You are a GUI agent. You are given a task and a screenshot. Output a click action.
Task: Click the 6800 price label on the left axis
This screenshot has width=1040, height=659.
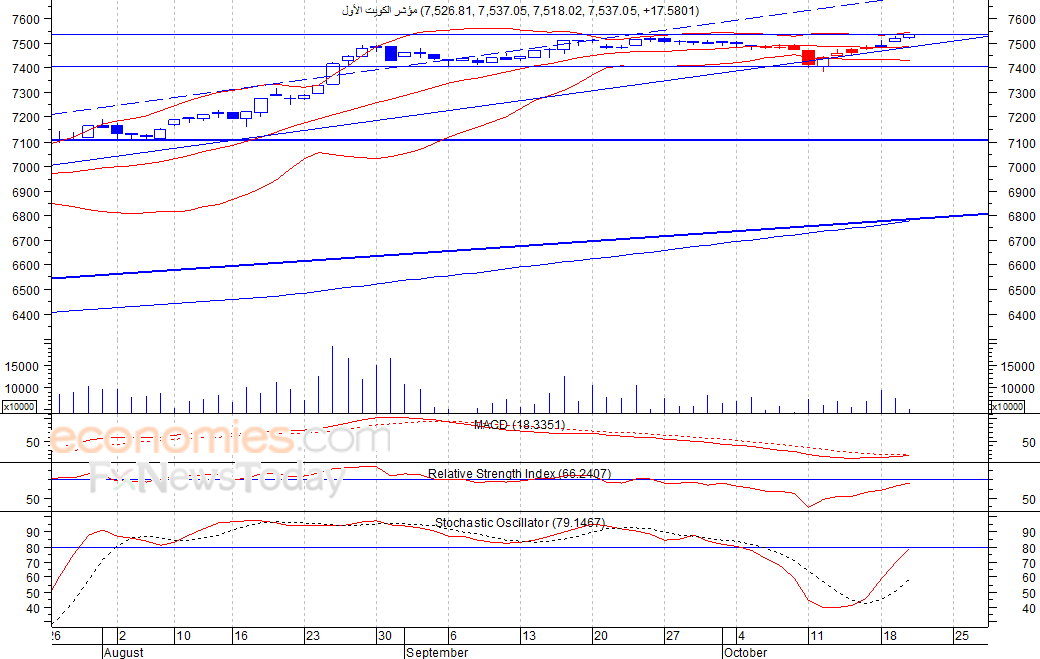pyautogui.click(x=26, y=217)
